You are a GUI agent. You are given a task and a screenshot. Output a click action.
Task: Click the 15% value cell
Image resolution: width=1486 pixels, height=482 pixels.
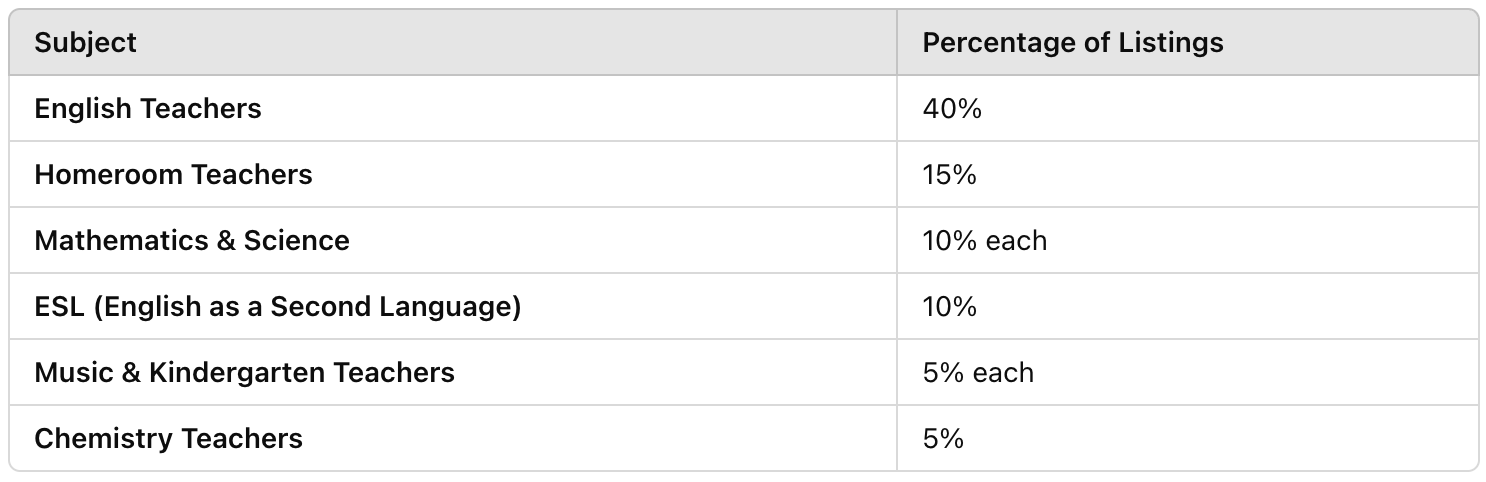coord(1187,175)
